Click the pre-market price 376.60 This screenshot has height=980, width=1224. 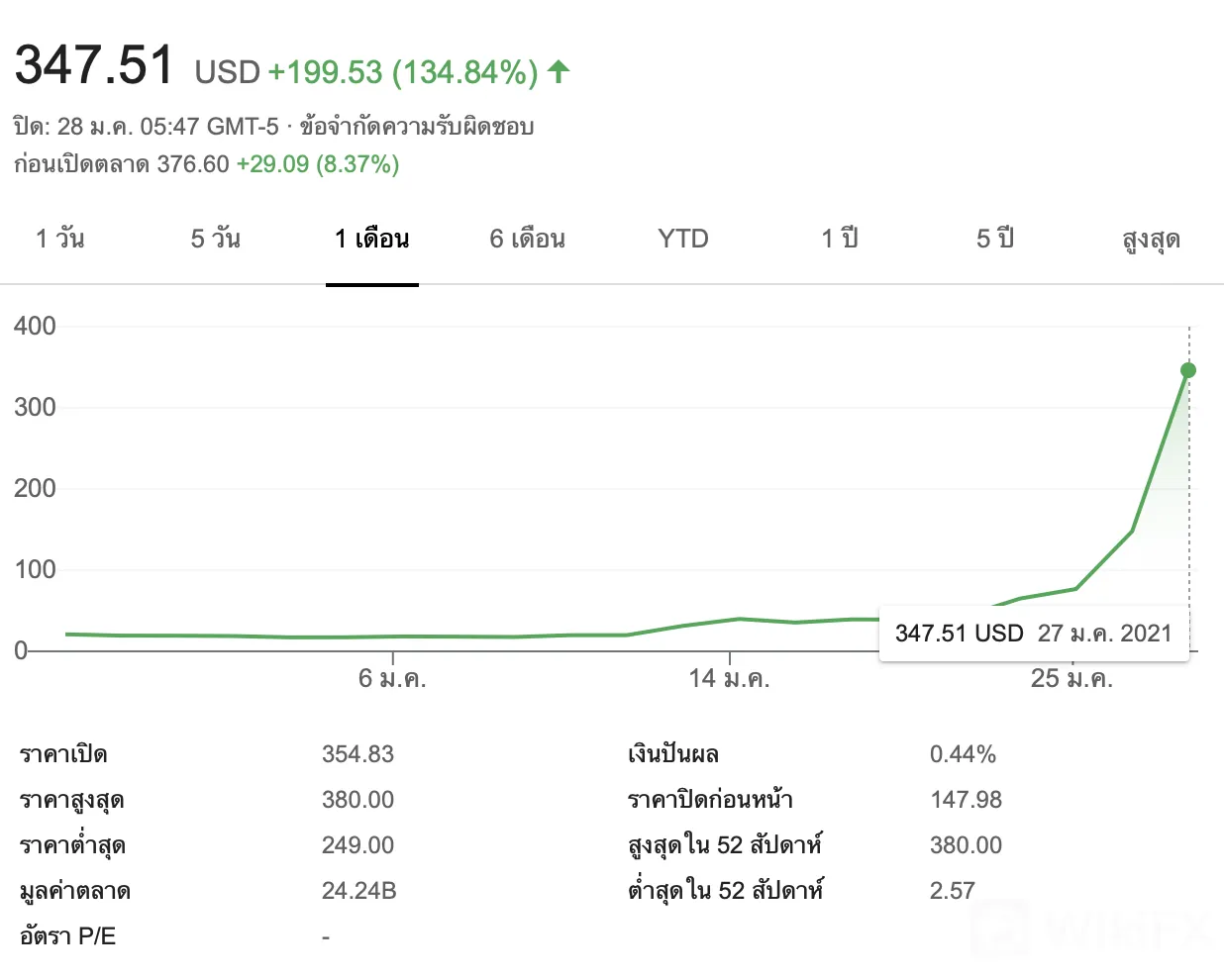coord(193,164)
